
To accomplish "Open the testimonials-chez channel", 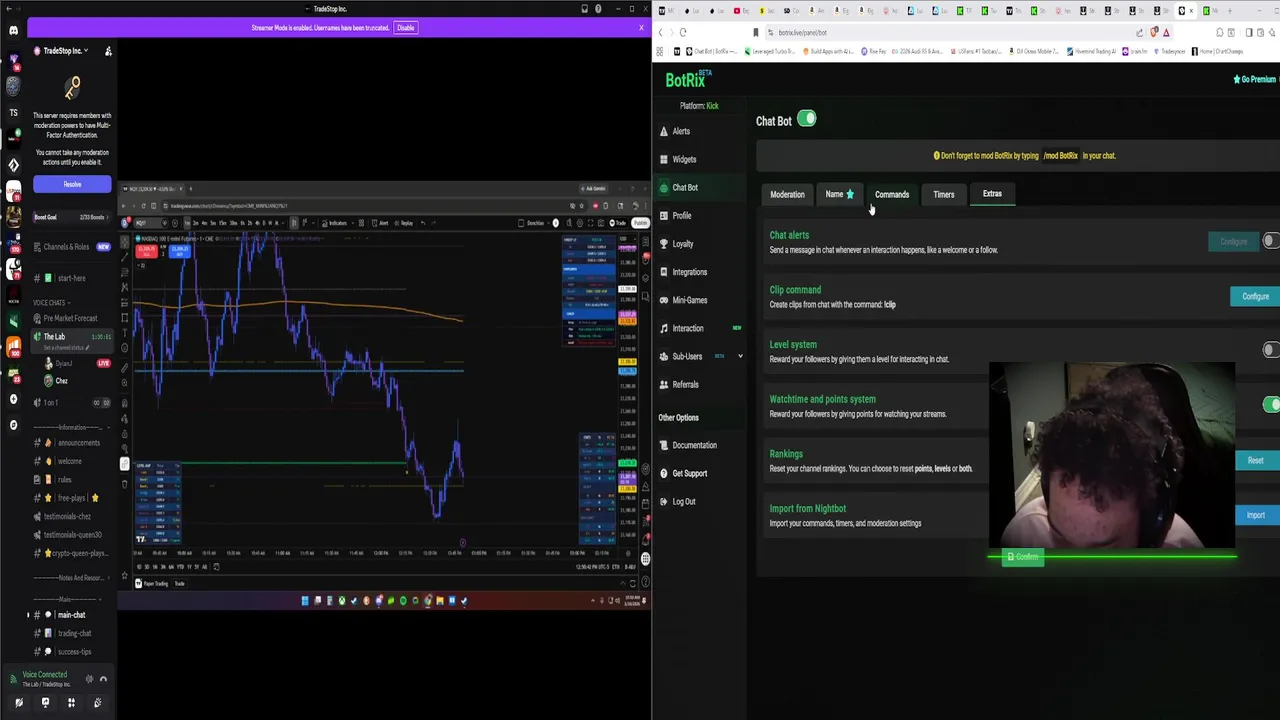I will point(72,517).
